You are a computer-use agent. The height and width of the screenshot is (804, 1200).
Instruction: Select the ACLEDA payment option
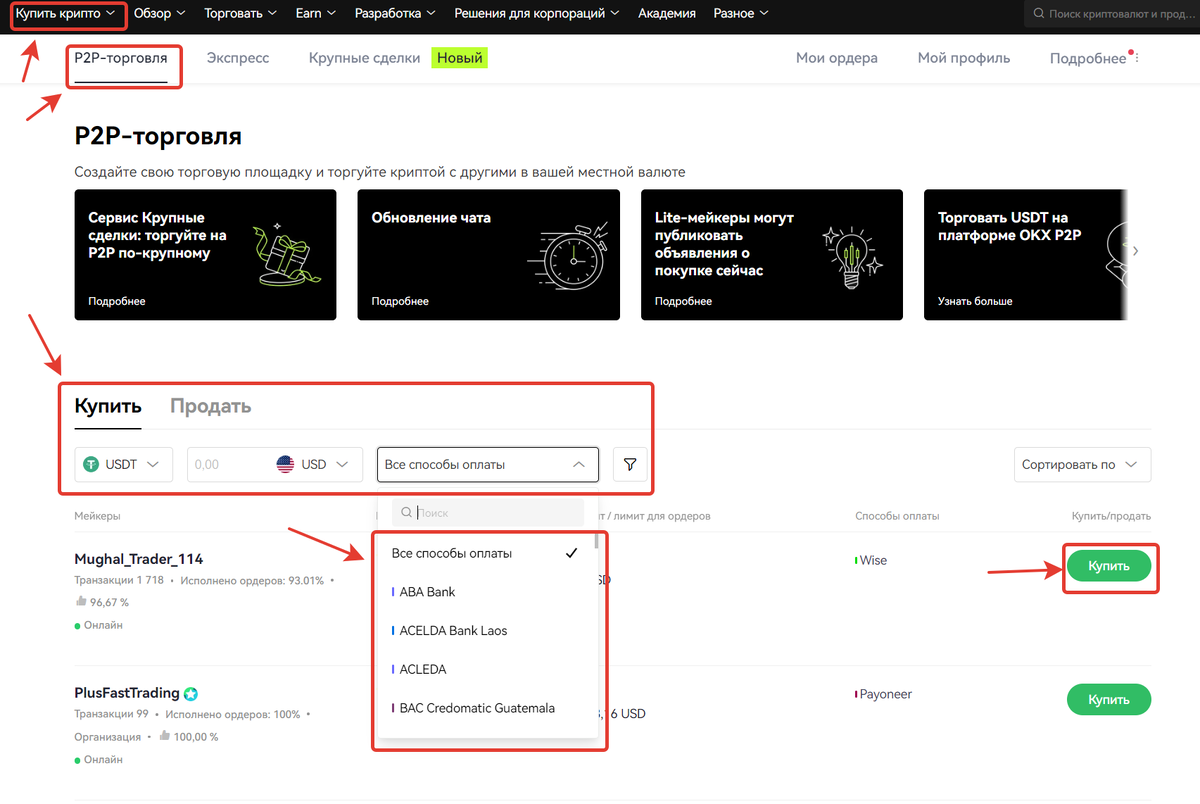(x=485, y=669)
